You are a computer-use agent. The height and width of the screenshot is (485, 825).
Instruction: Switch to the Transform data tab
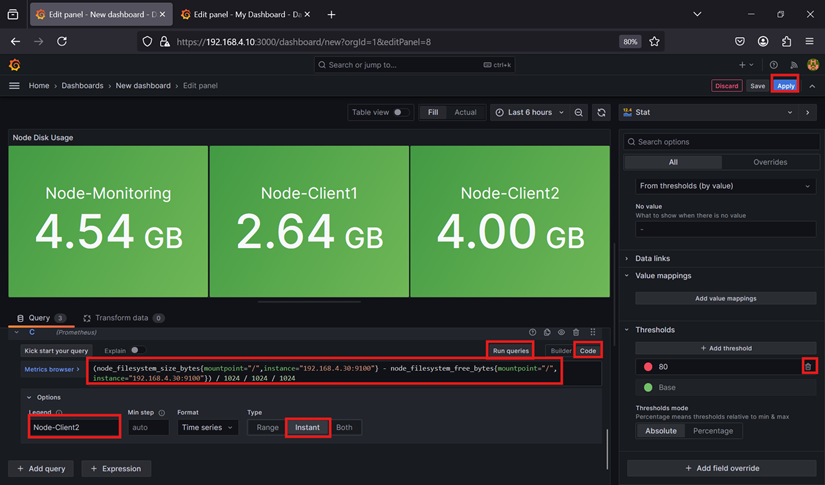[124, 318]
